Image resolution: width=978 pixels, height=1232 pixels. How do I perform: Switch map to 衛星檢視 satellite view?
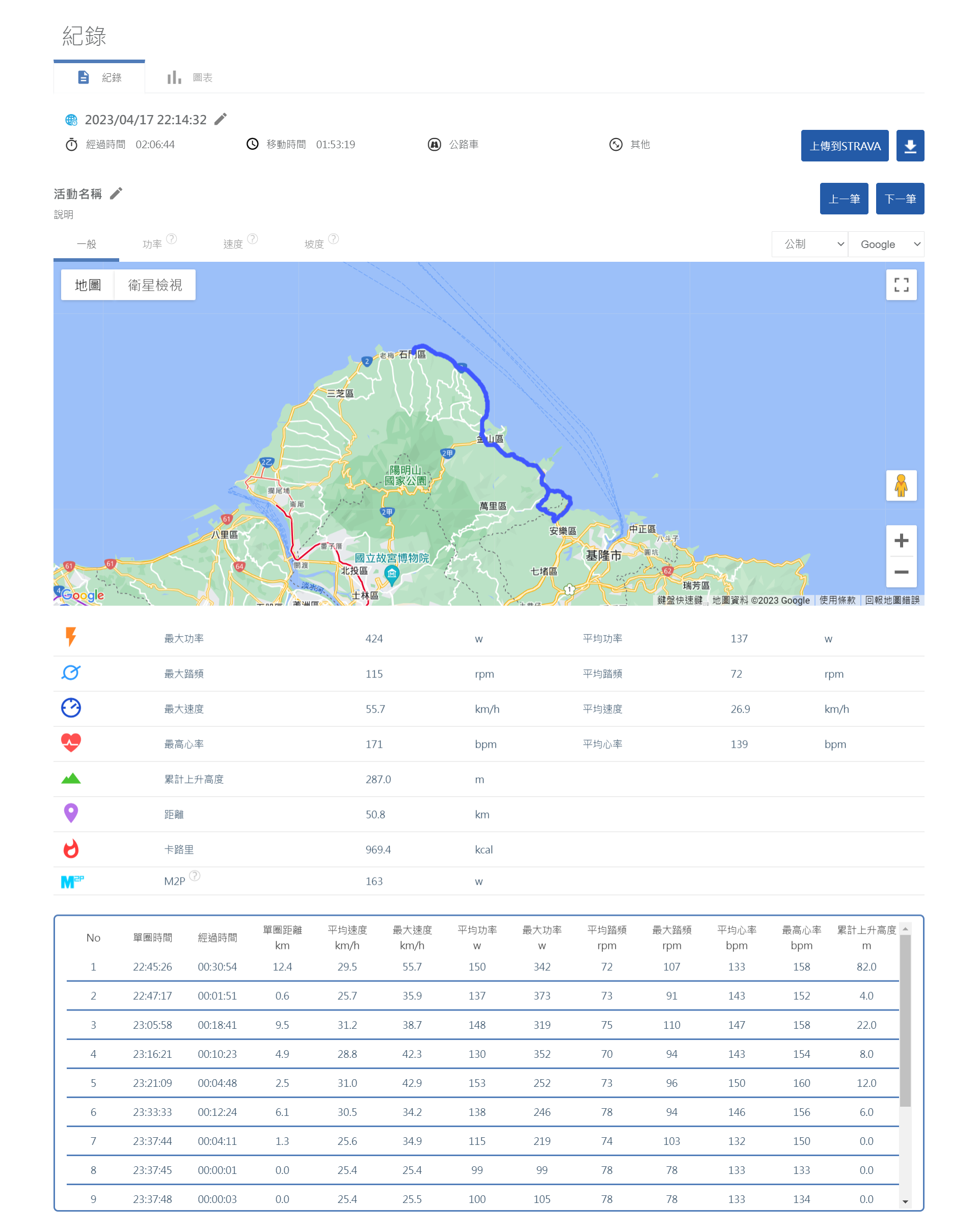[x=155, y=285]
